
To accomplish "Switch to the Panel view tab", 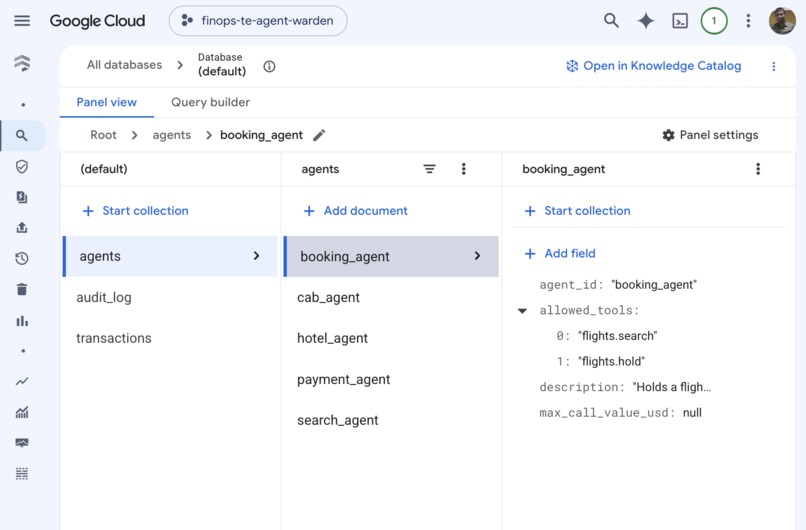I will 106,102.
